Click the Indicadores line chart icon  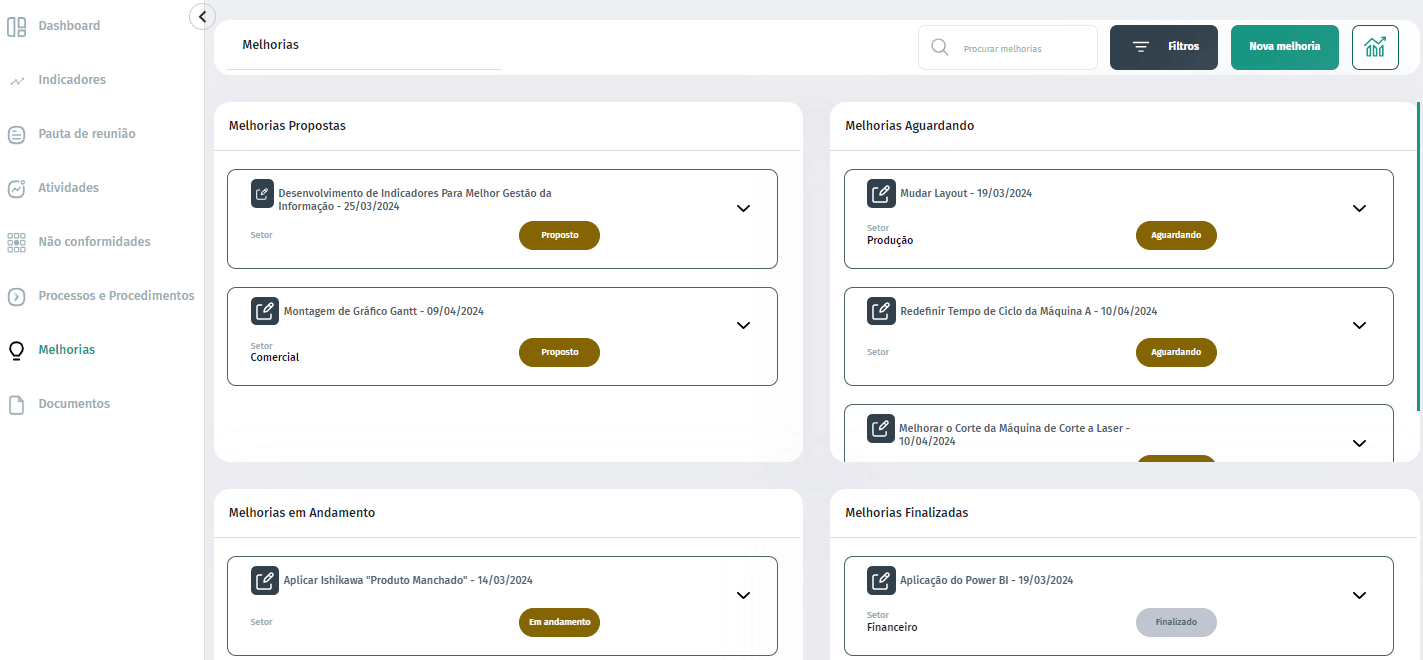pos(16,80)
